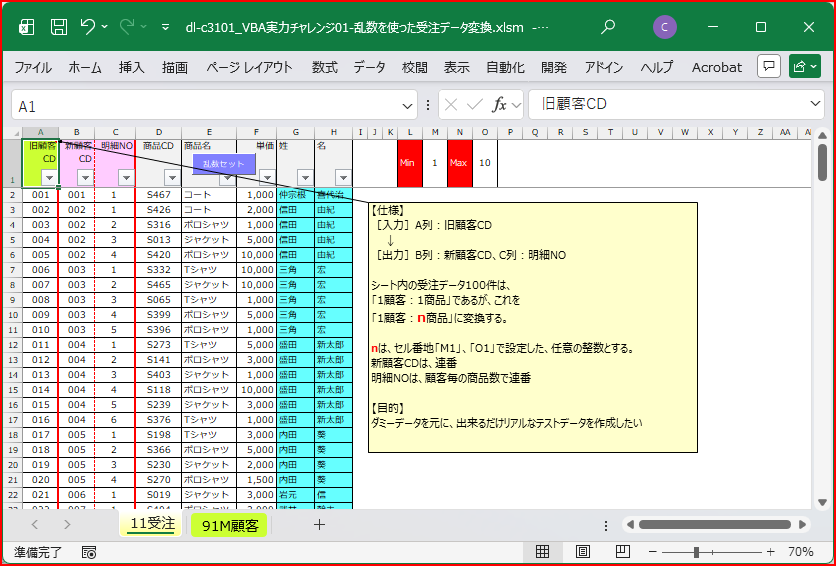Click the fx insert function icon

(499, 105)
